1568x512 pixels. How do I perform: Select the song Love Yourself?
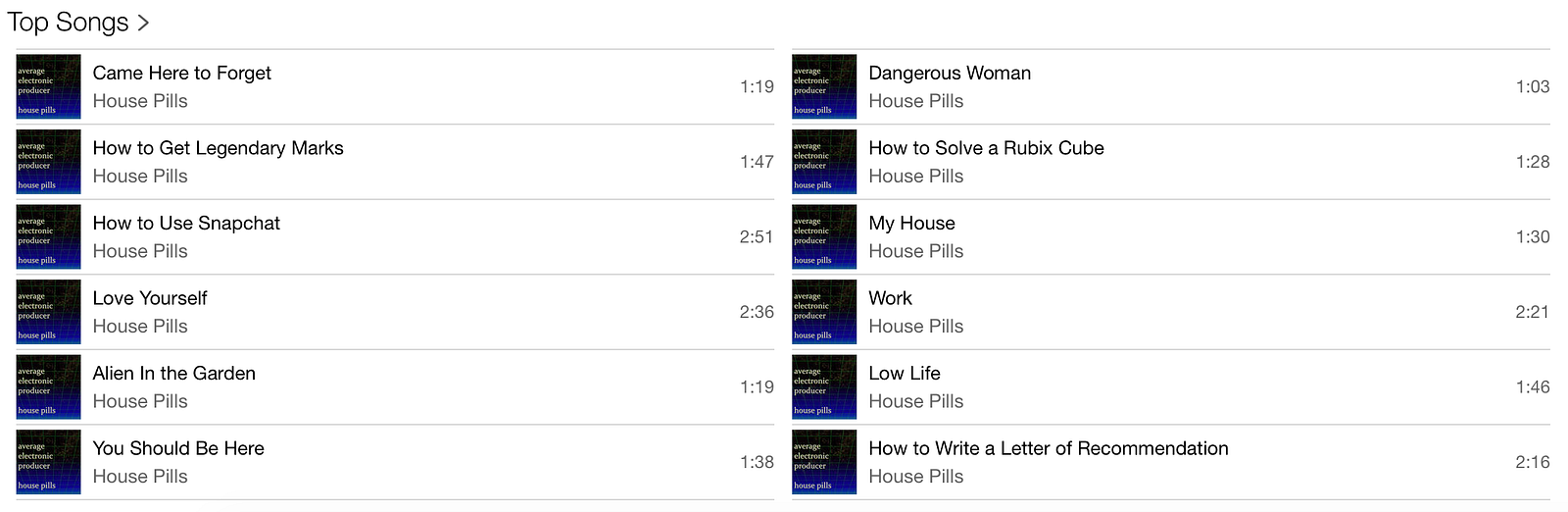click(395, 312)
